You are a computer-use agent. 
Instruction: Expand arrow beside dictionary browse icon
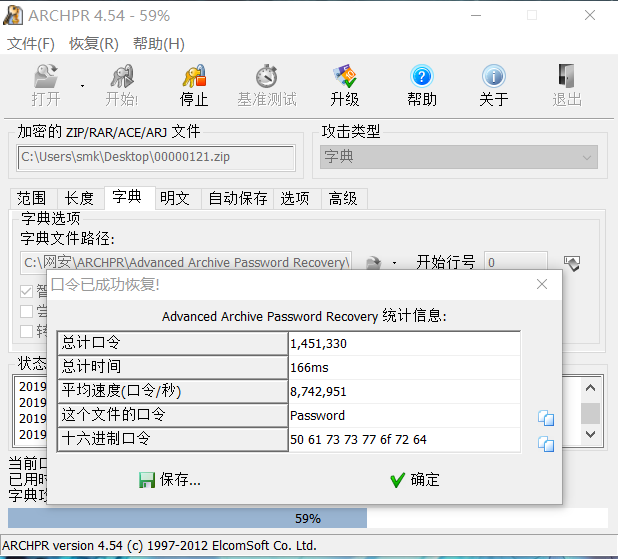(x=394, y=263)
